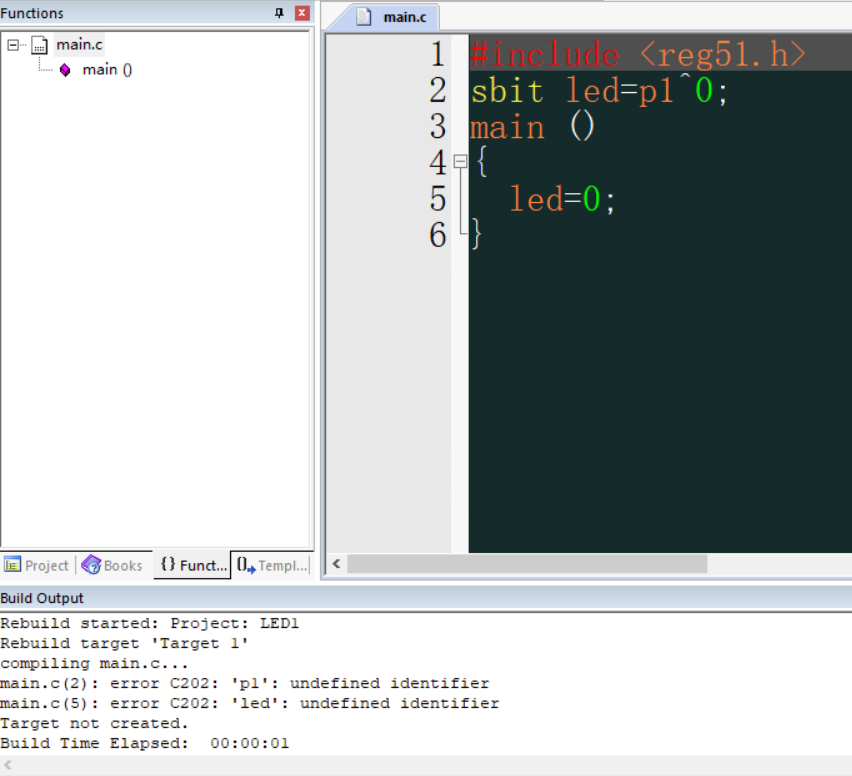Image resolution: width=852 pixels, height=776 pixels.
Task: Select the main.c entry in Functions tree
Action: [79, 45]
